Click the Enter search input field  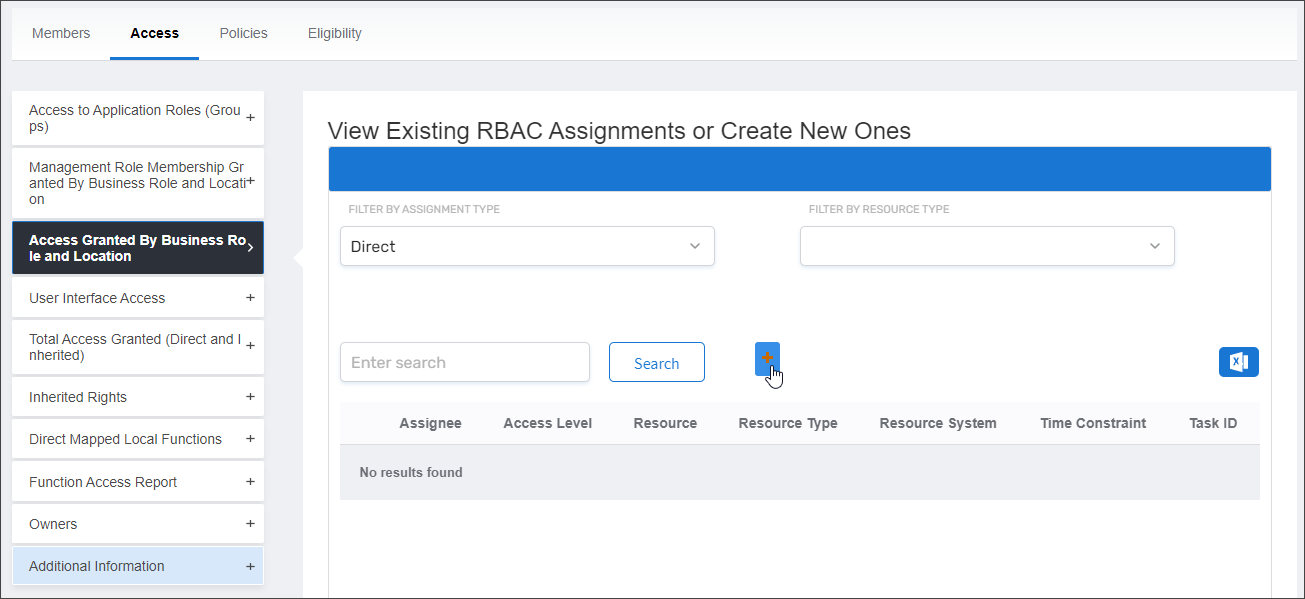[464, 361]
